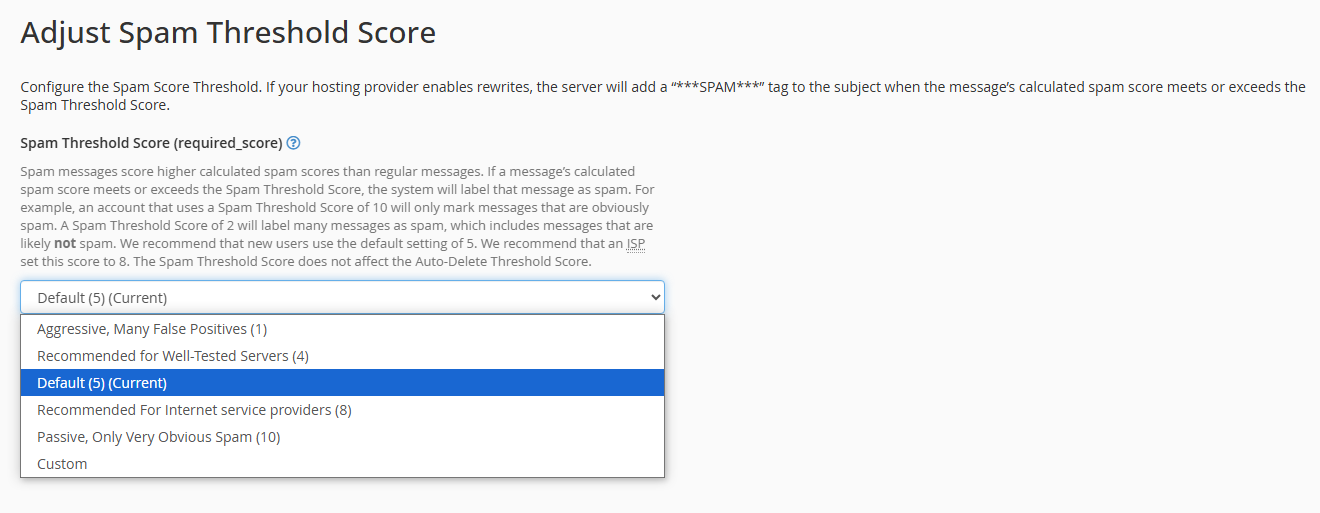The width and height of the screenshot is (1320, 513).
Task: Click the "Configure the Spam Score Threshold" sentence
Action: (x=140, y=87)
